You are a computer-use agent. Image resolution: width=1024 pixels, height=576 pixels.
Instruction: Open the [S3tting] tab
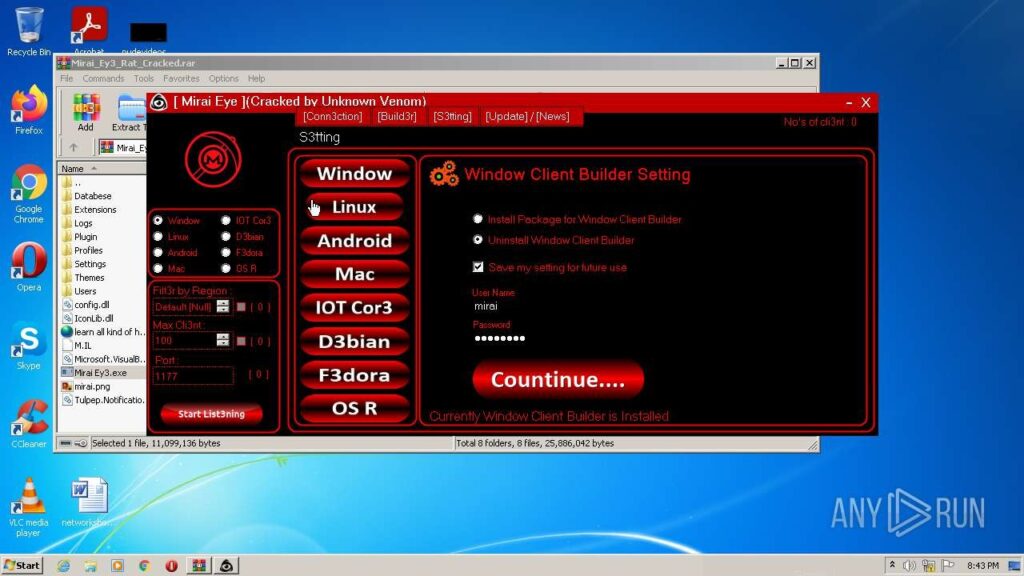pos(453,116)
